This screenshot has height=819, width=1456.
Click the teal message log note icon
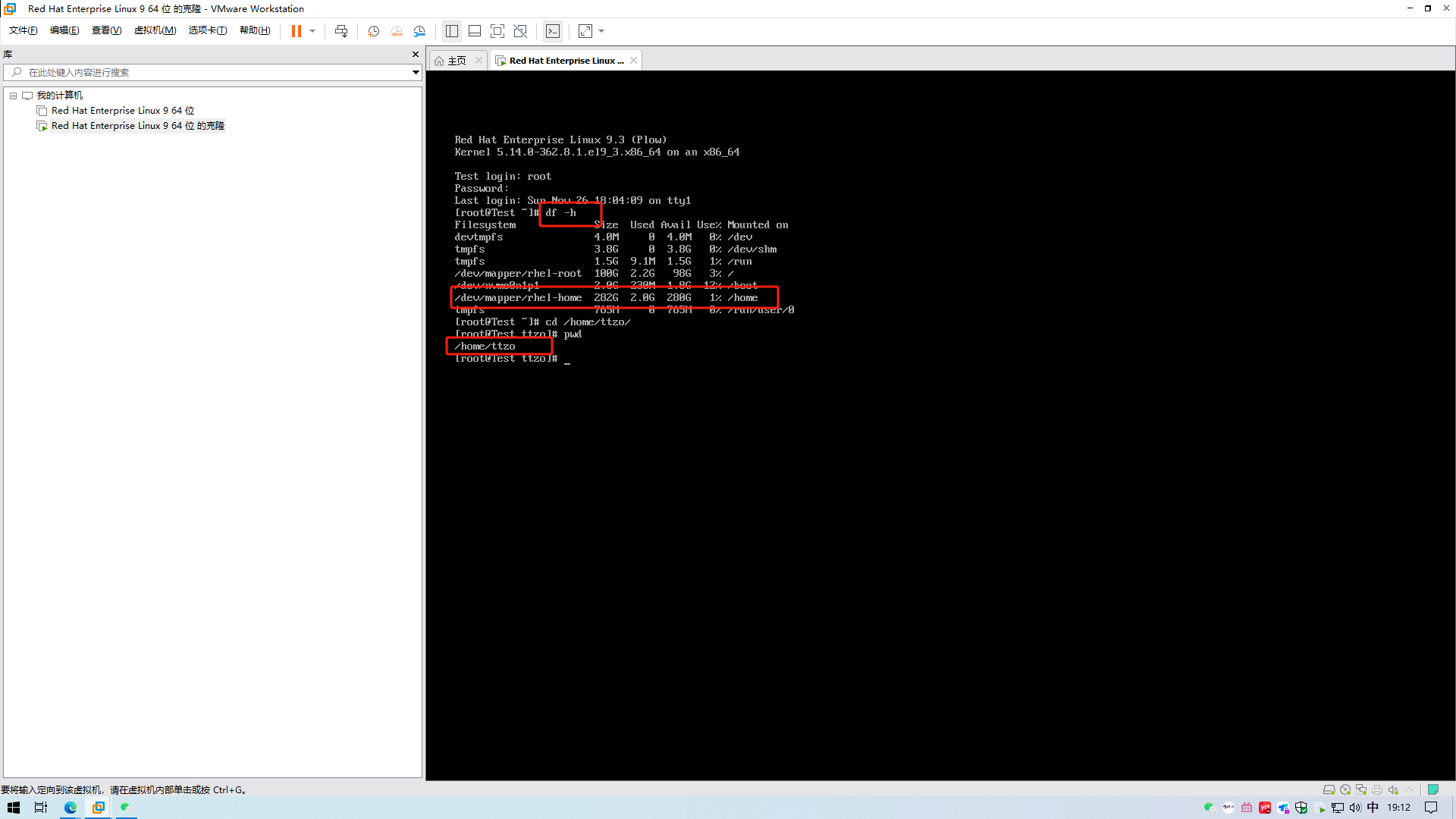[x=1433, y=789]
